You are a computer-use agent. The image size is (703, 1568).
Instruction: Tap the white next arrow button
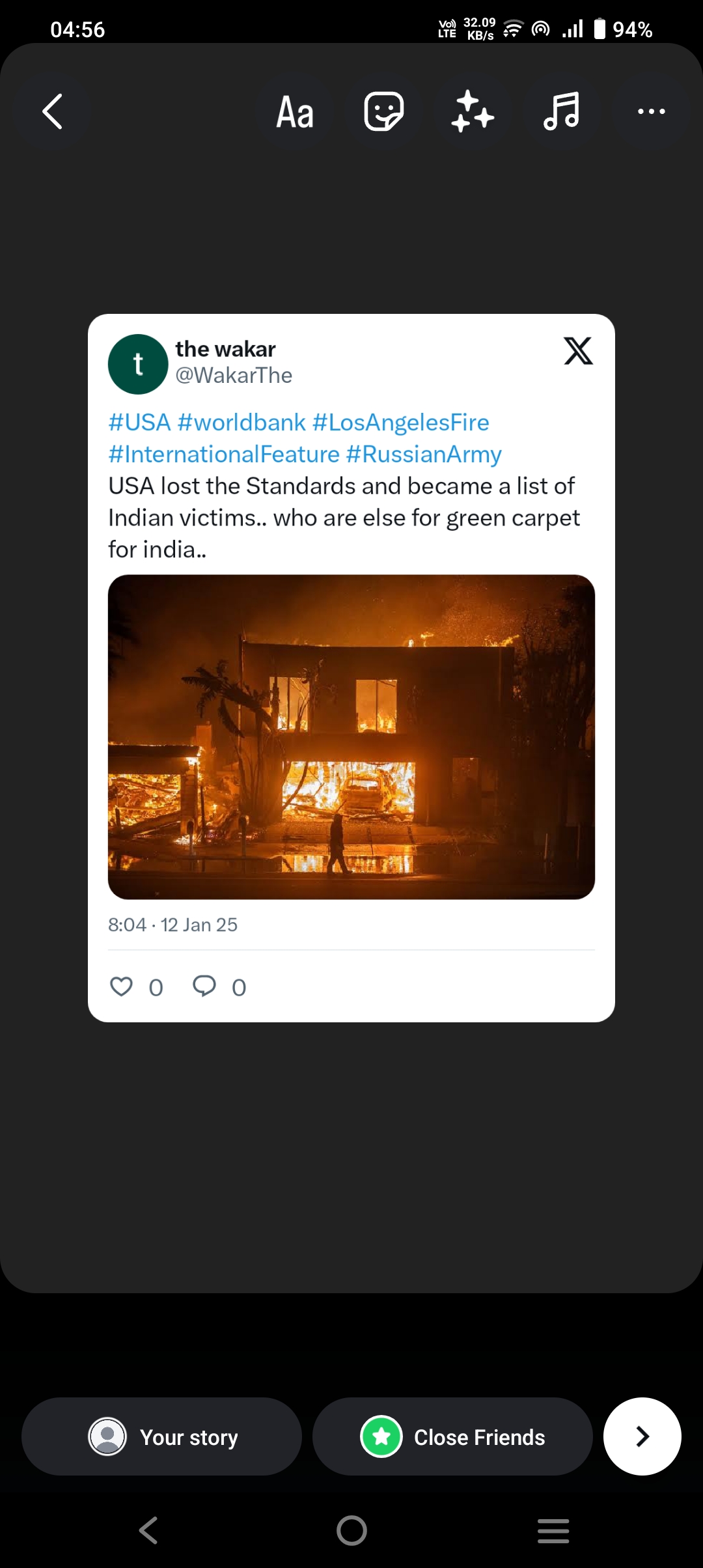point(642,1436)
